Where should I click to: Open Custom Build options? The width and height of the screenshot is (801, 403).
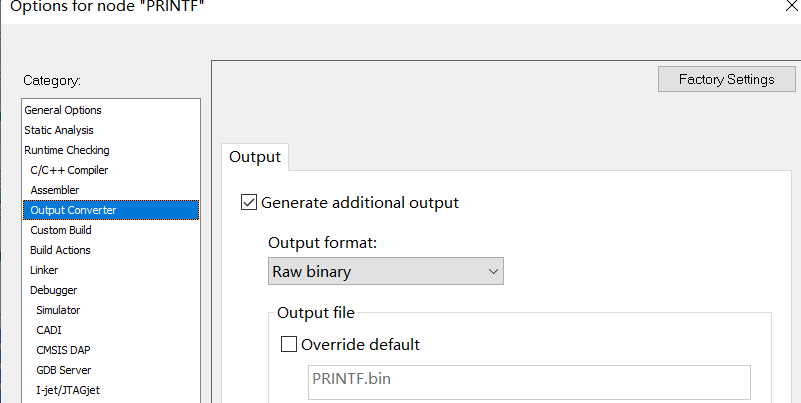(x=61, y=230)
